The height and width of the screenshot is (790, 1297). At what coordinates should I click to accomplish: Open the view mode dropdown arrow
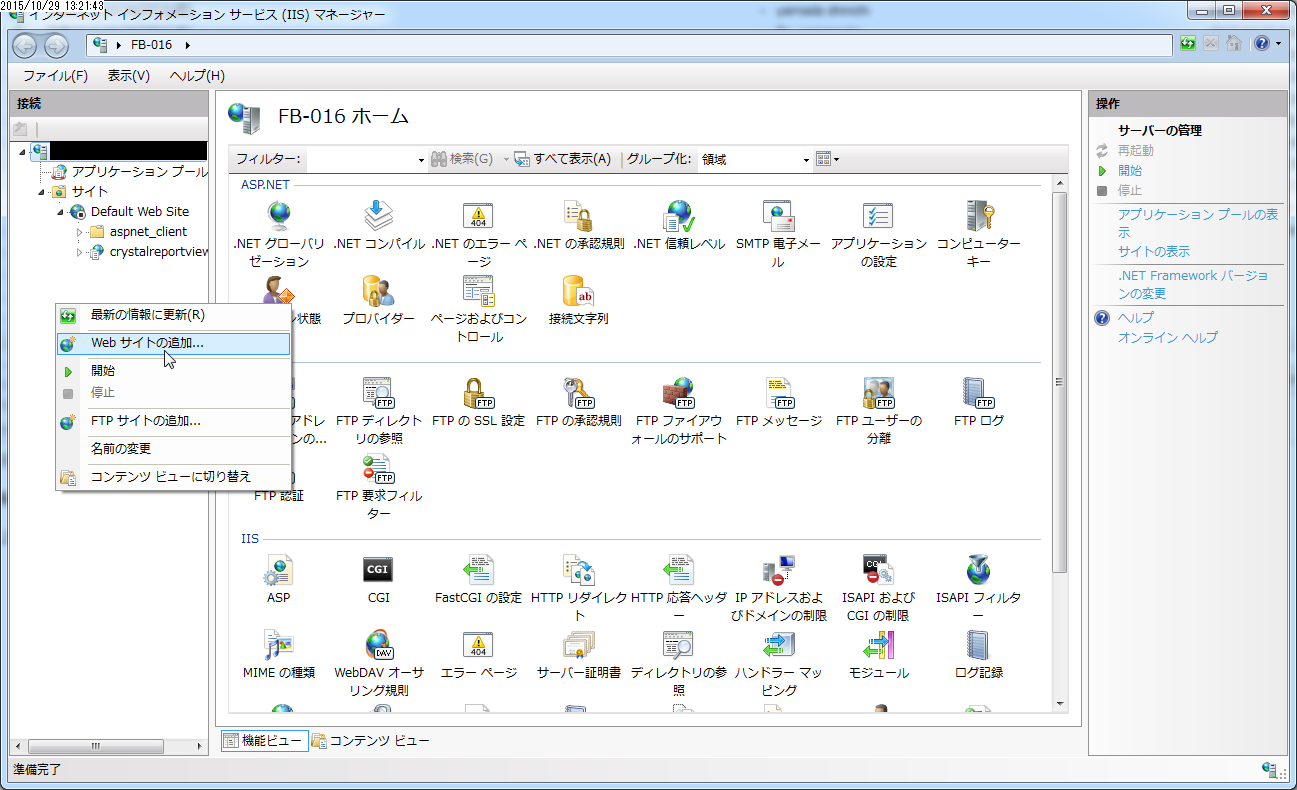coord(837,159)
